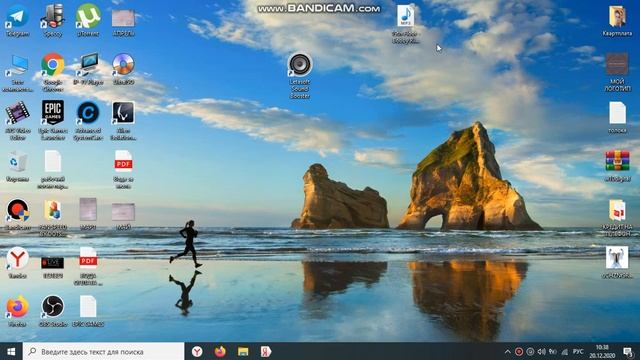Open Yandex Browser from the taskbar
This screenshot has width=640, height=360.
[197, 351]
